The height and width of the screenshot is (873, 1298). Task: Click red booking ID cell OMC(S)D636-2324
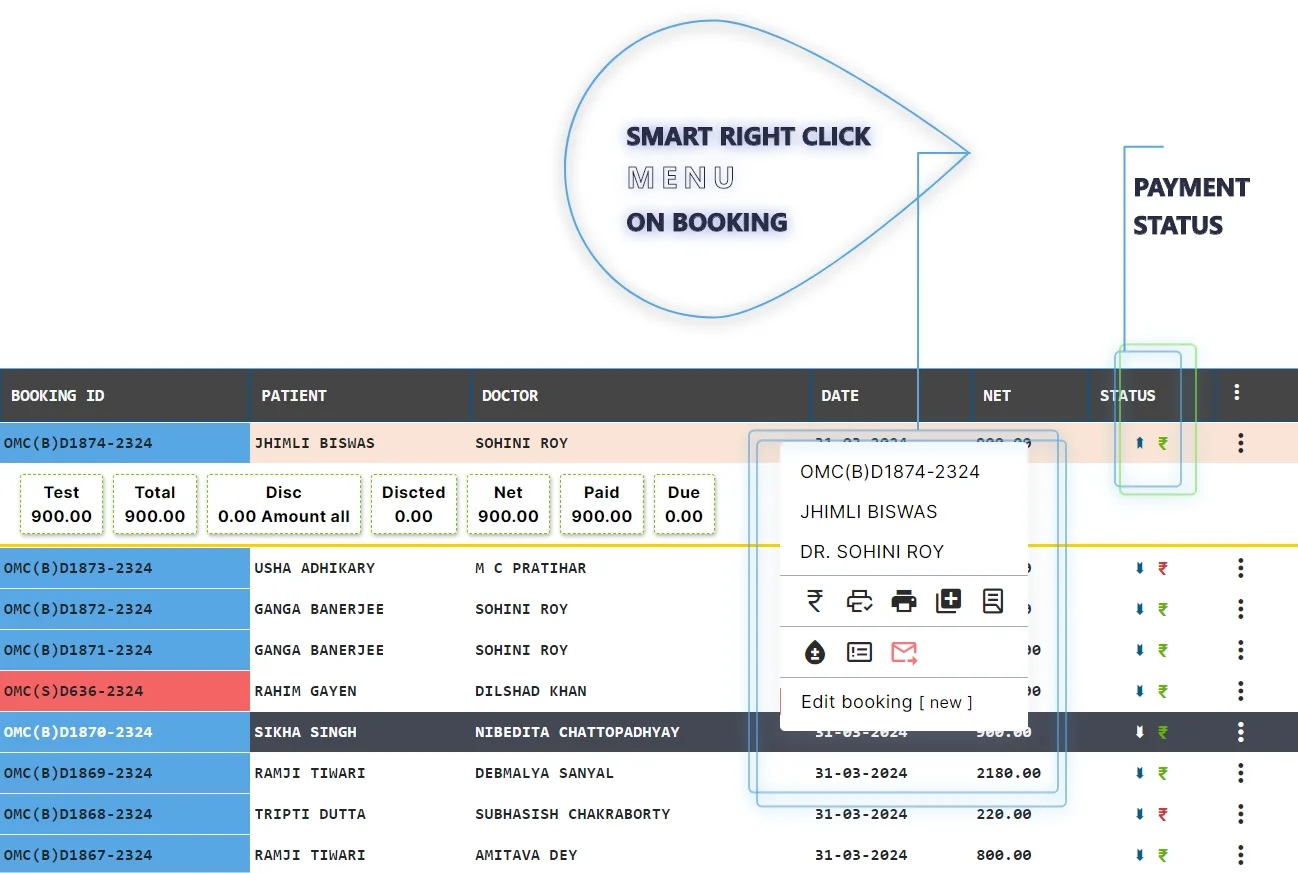pos(125,691)
